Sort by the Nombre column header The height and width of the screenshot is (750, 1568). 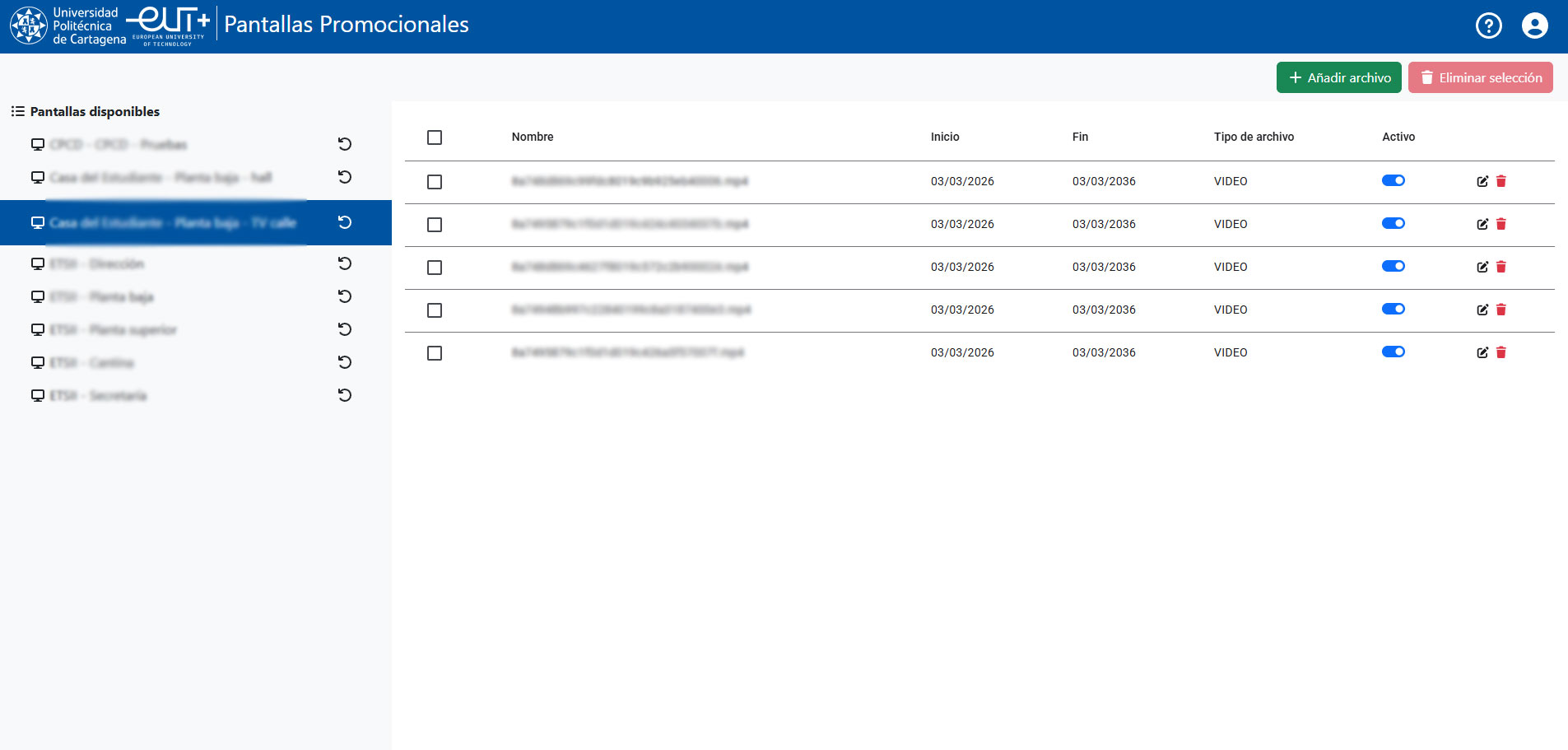pyautogui.click(x=533, y=137)
